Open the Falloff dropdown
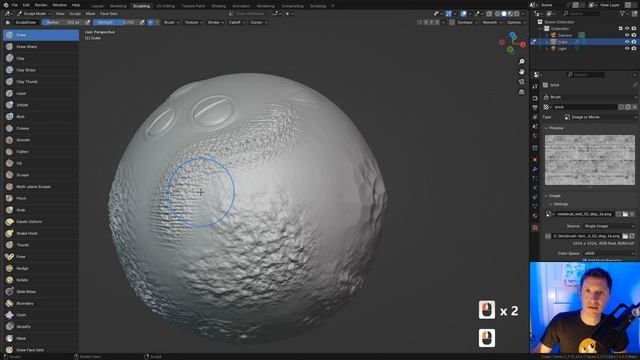Viewport: 640px width, 360px height. [237, 22]
